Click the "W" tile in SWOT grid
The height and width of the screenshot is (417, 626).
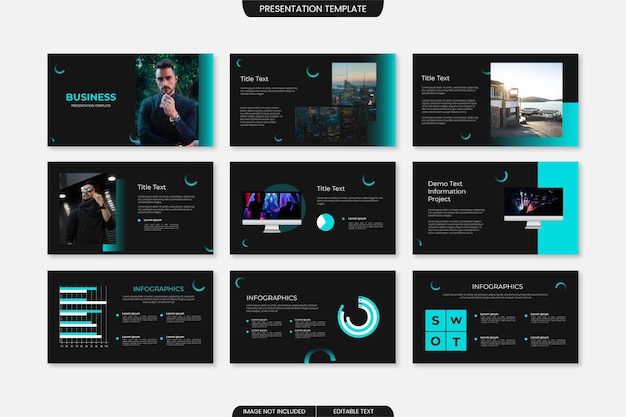point(456,320)
